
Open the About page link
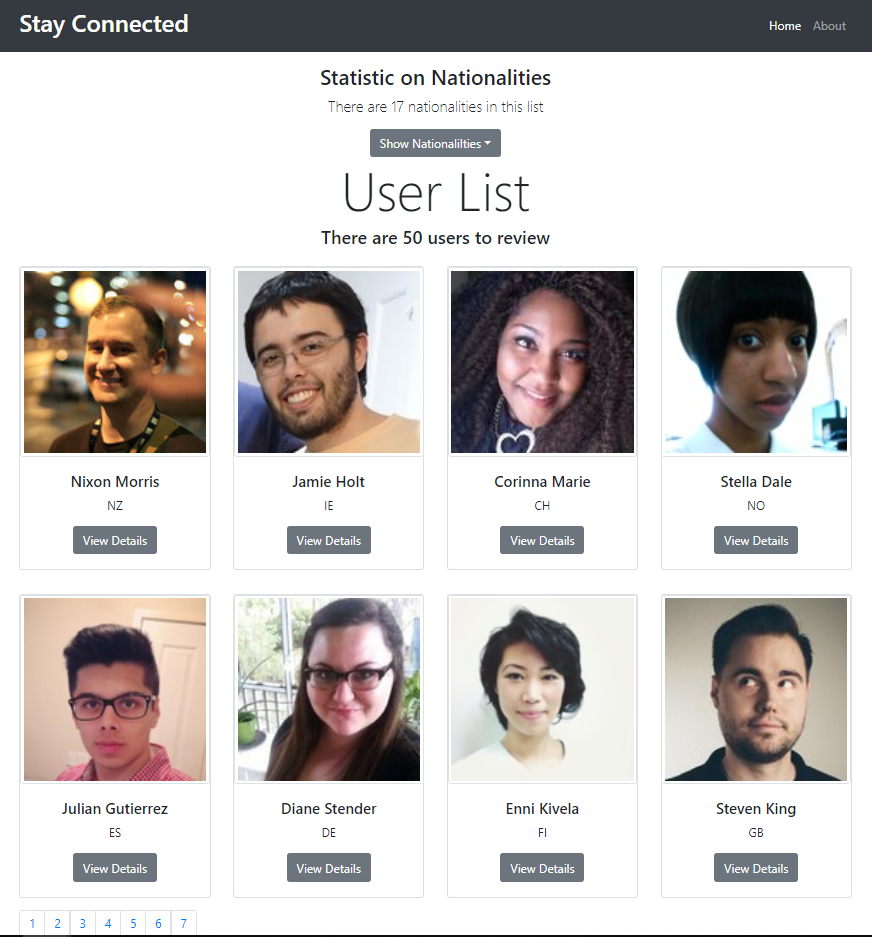(829, 26)
